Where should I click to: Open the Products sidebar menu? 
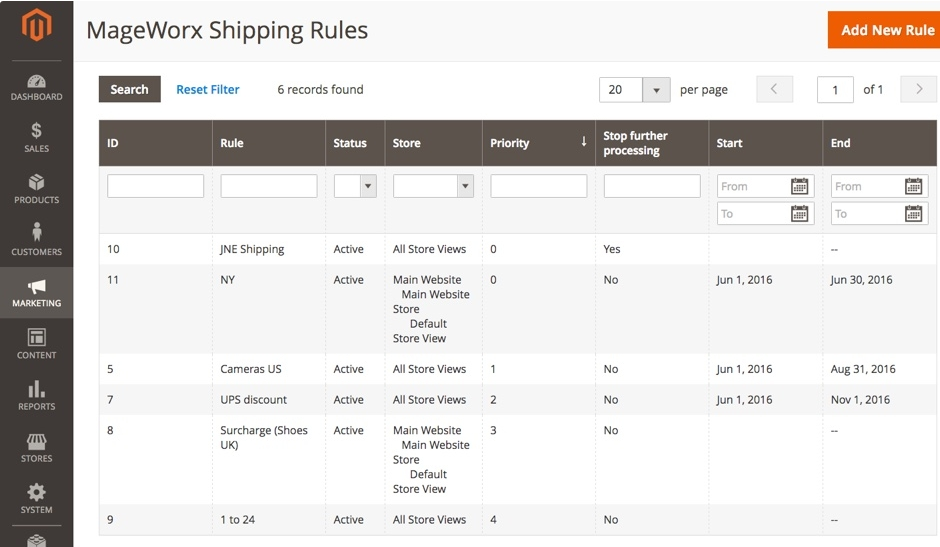pyautogui.click(x=37, y=189)
